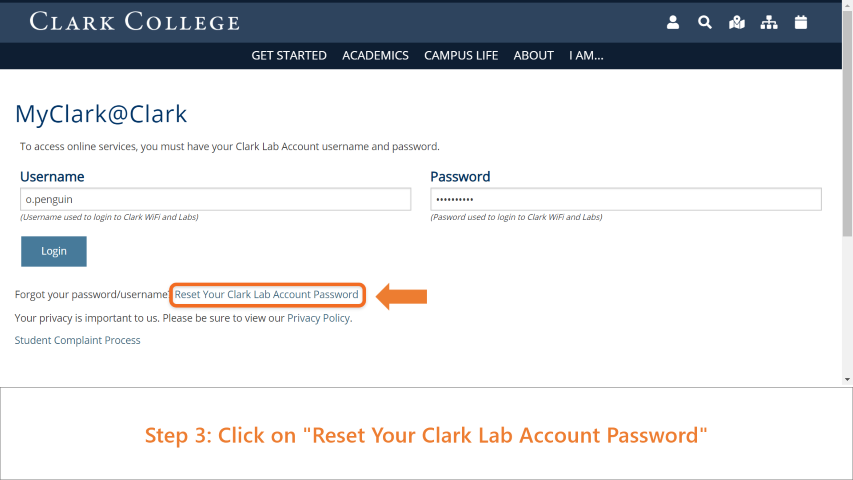Open the Campus Life menu
This screenshot has width=853, height=480.
click(x=461, y=56)
